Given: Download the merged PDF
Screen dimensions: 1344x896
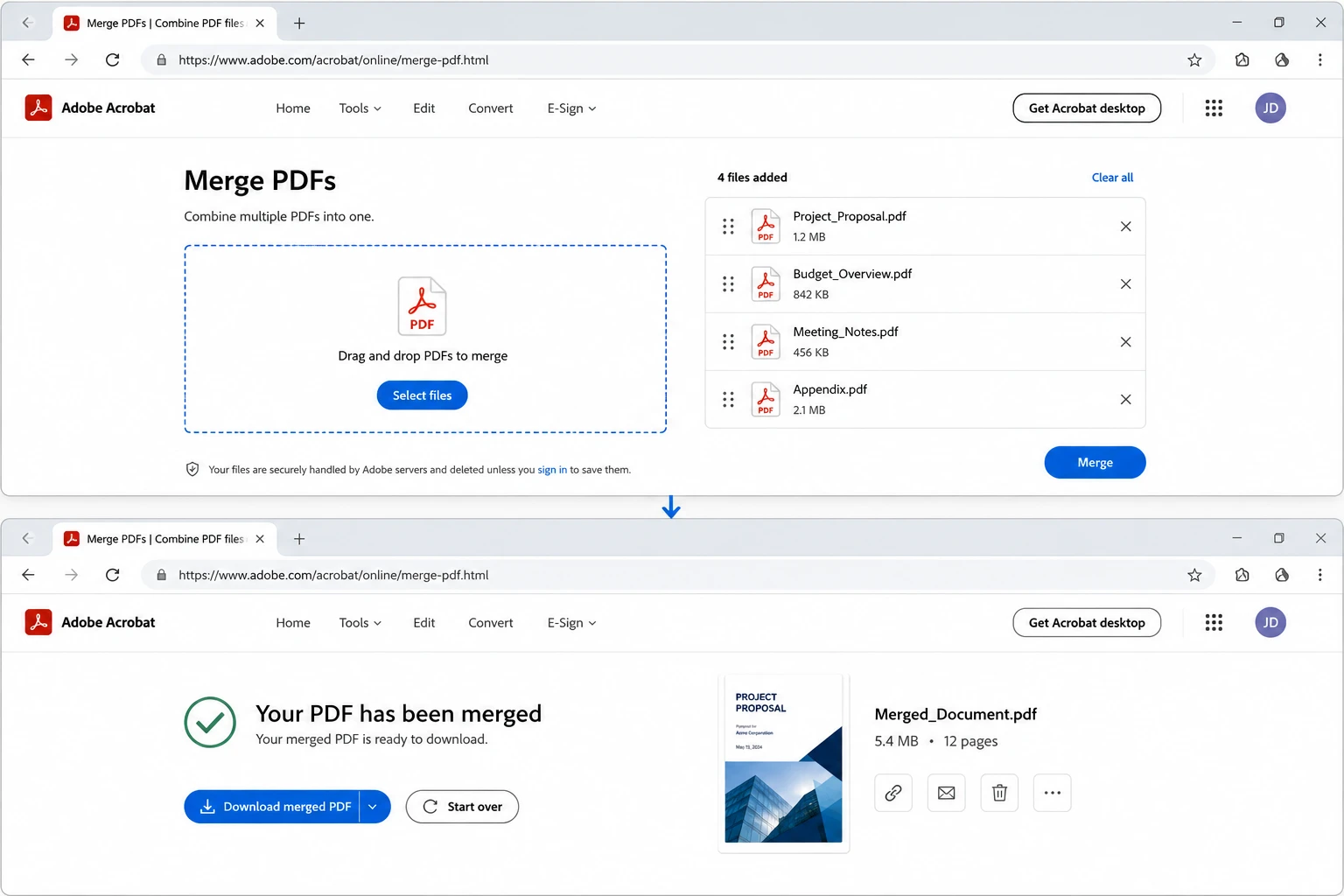Looking at the screenshot, I should pyautogui.click(x=272, y=807).
